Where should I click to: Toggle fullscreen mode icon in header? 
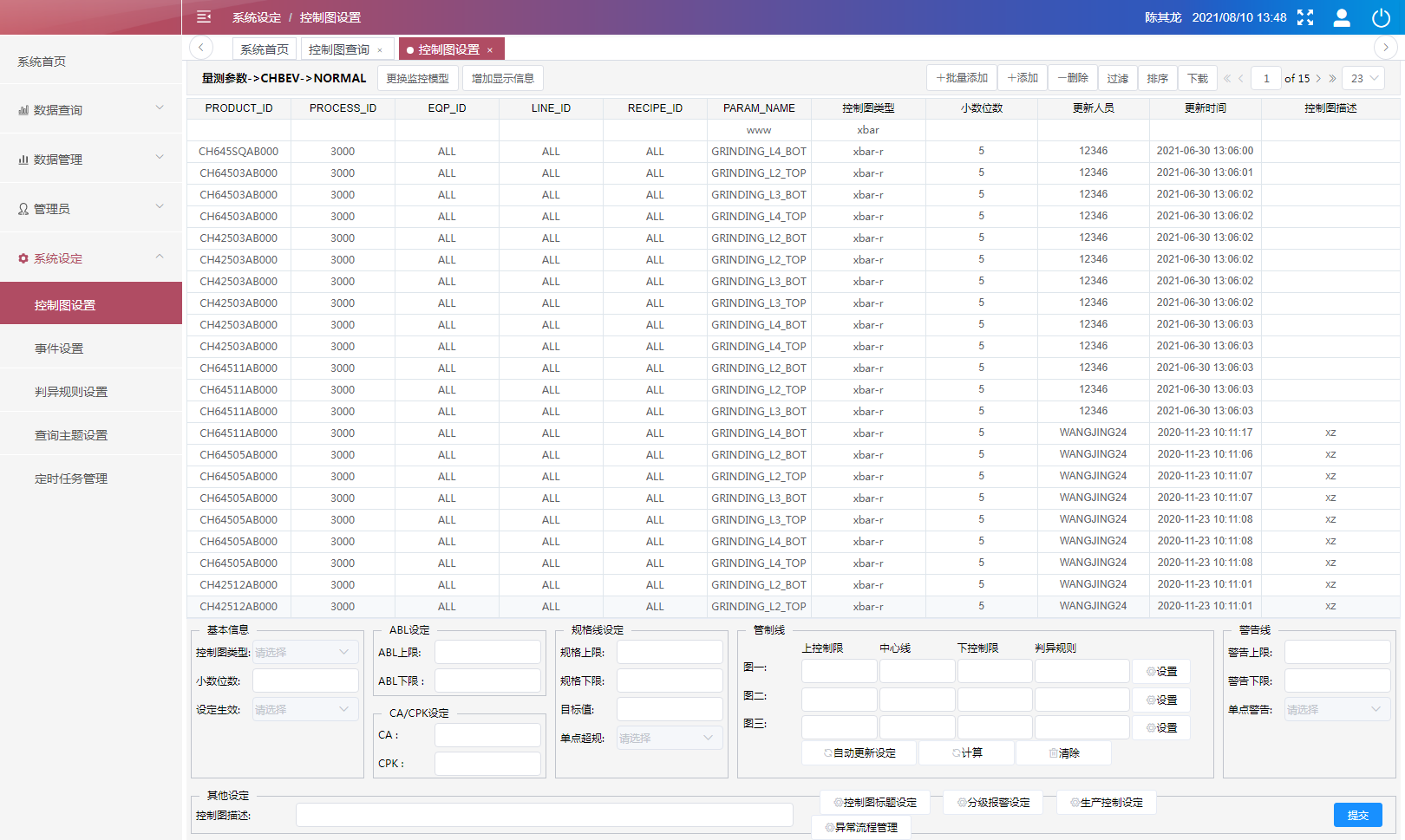[x=1305, y=17]
